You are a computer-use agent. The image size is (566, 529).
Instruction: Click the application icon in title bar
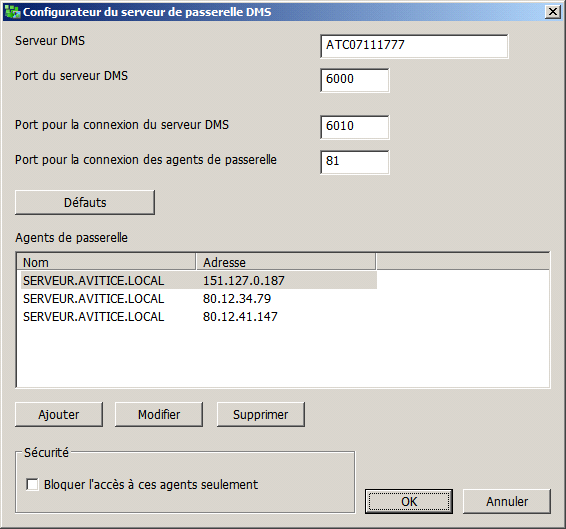pyautogui.click(x=12, y=12)
